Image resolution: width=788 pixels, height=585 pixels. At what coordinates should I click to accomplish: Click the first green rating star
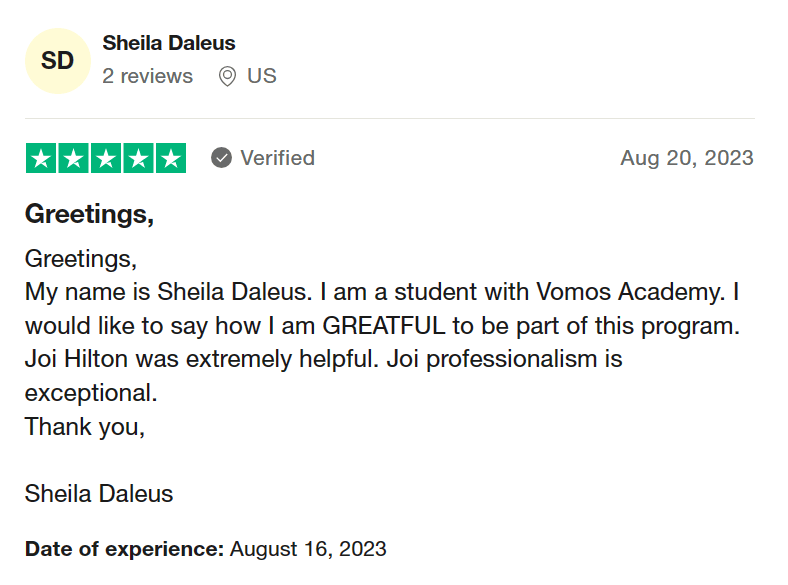41,158
